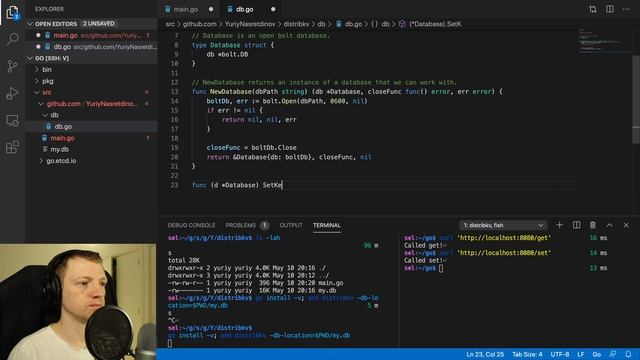Viewport: 640px width, 360px height.
Task: Collapse the GO [SSH: V] workspace section
Action: coord(30,58)
